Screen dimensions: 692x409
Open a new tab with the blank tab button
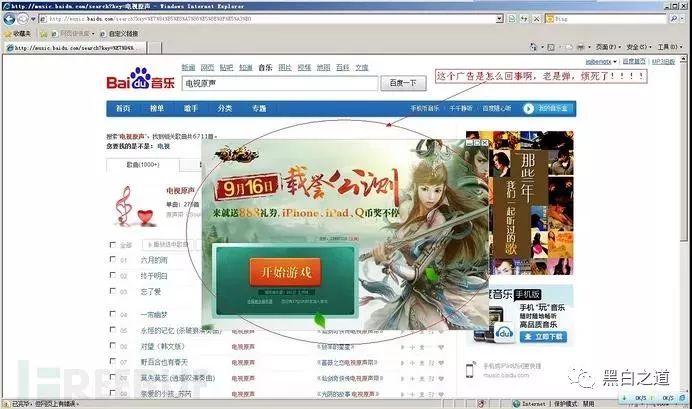(154, 48)
